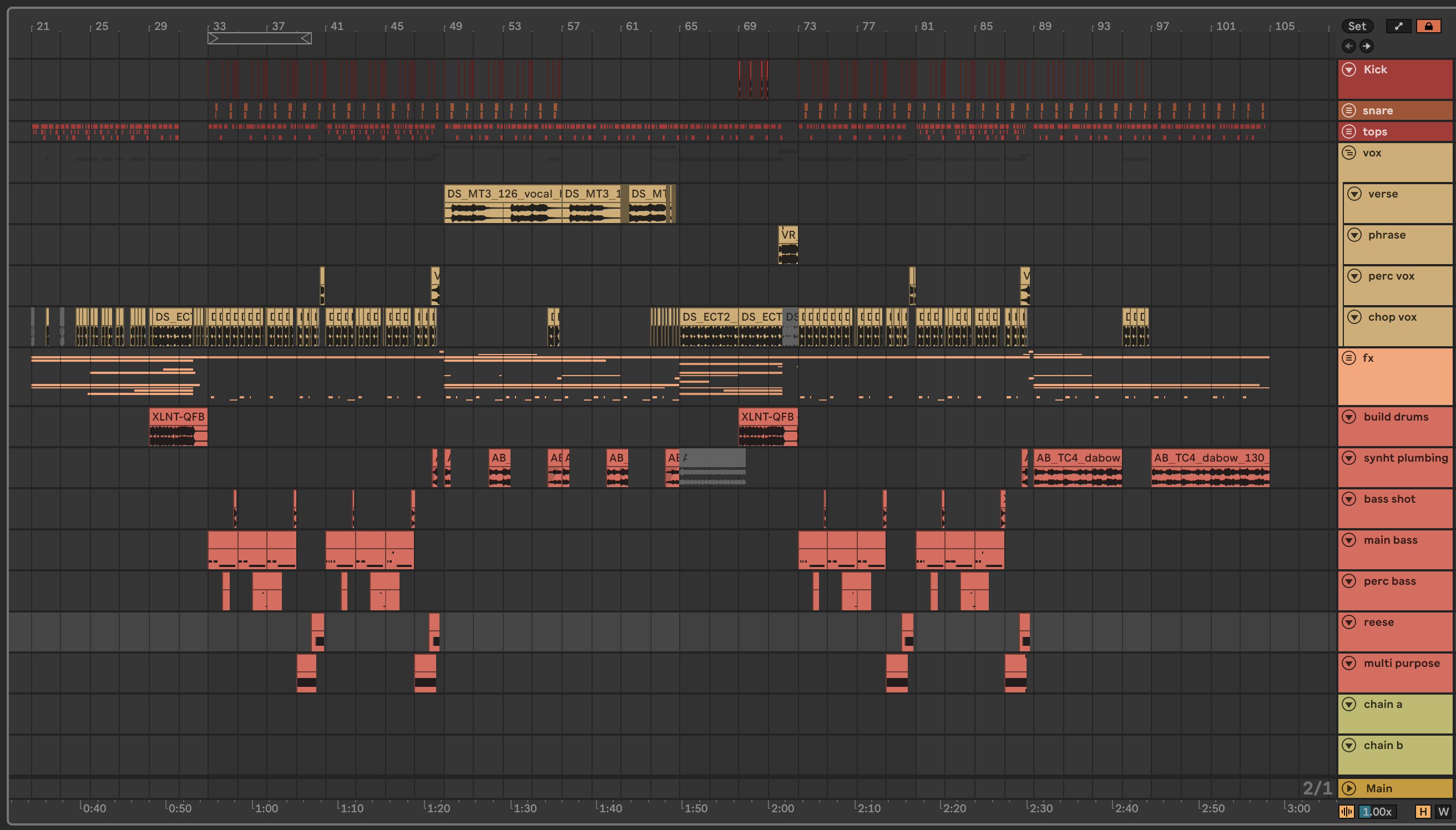This screenshot has height=830, width=1456.
Task: Unfold the snare group track
Action: pyautogui.click(x=1349, y=110)
